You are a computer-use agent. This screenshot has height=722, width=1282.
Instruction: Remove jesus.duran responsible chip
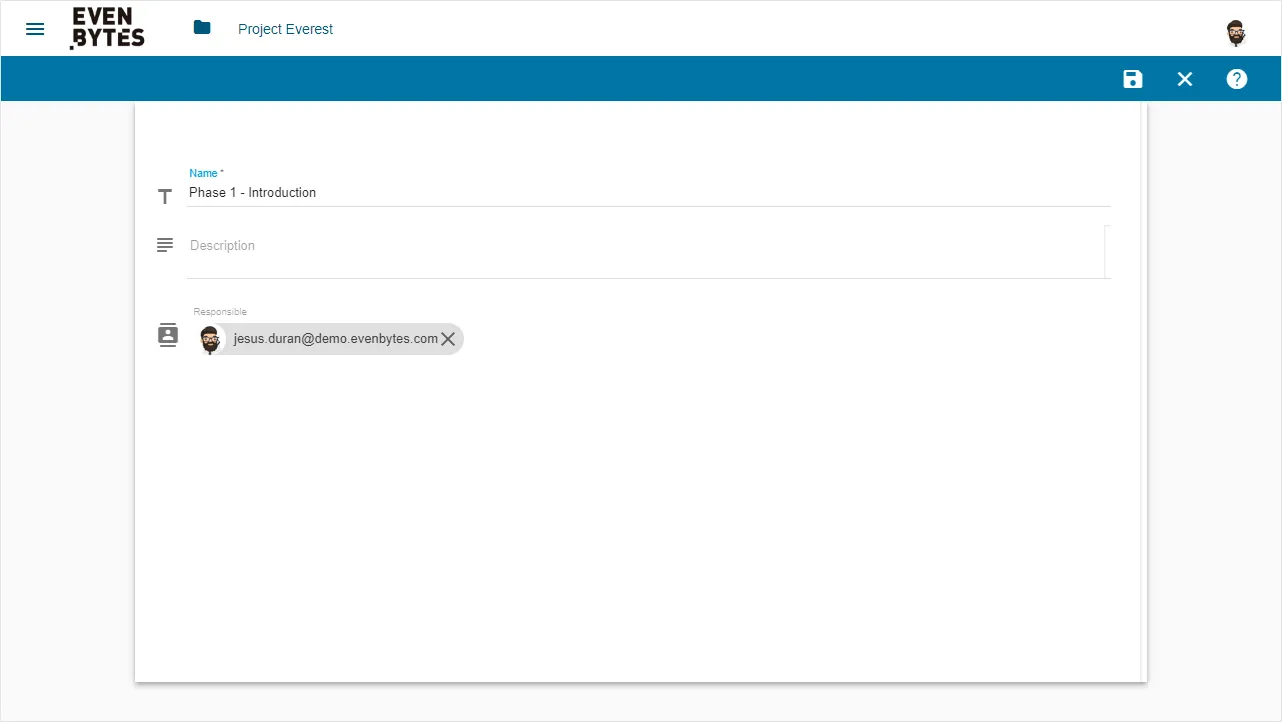tap(448, 339)
